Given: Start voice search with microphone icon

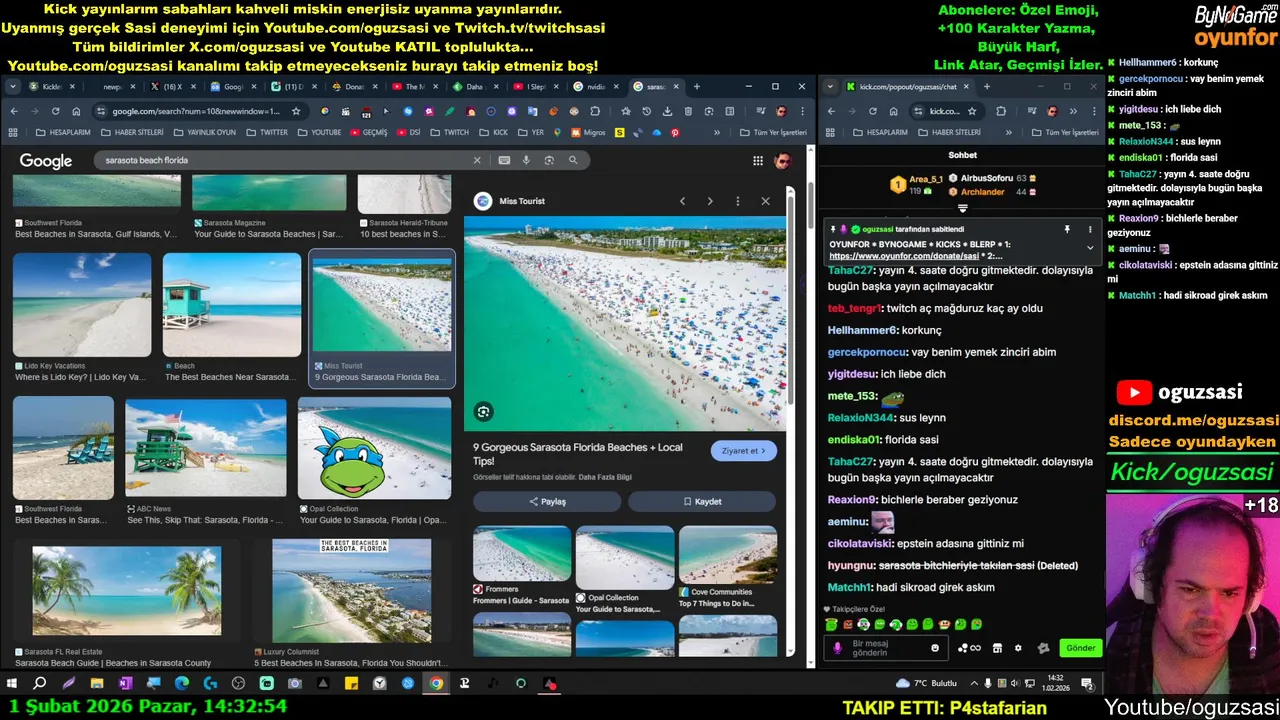Looking at the screenshot, I should pyautogui.click(x=527, y=160).
